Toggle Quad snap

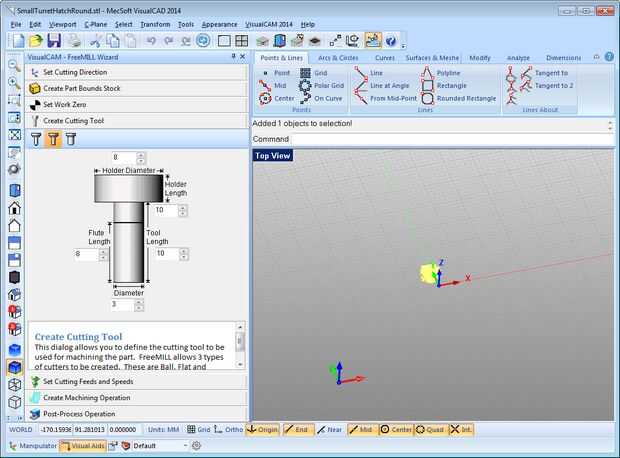pyautogui.click(x=430, y=430)
